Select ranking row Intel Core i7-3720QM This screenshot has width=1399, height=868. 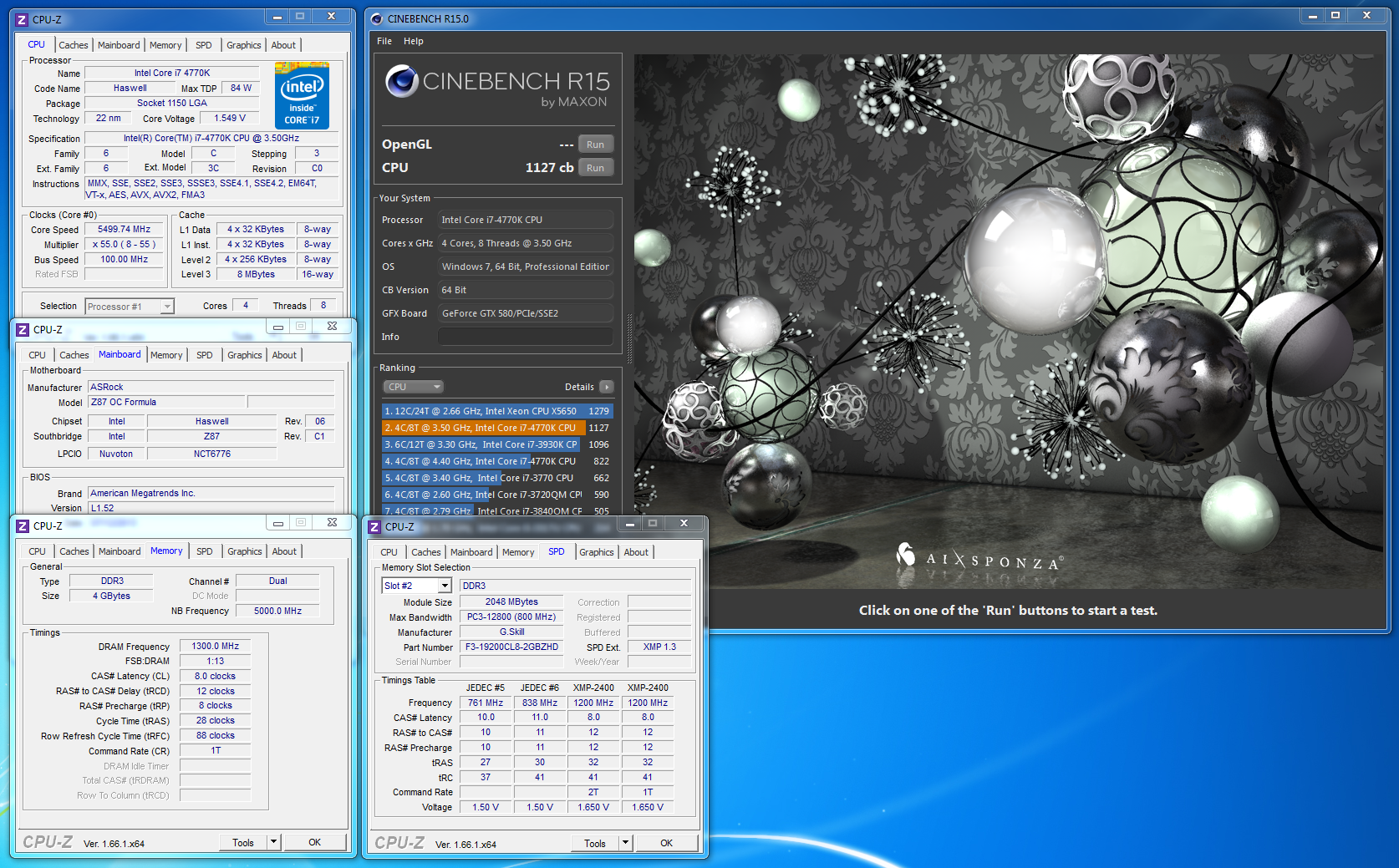(497, 495)
